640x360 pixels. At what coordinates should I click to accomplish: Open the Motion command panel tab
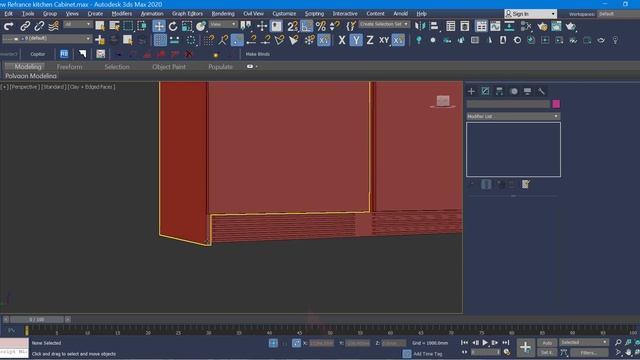pos(513,91)
